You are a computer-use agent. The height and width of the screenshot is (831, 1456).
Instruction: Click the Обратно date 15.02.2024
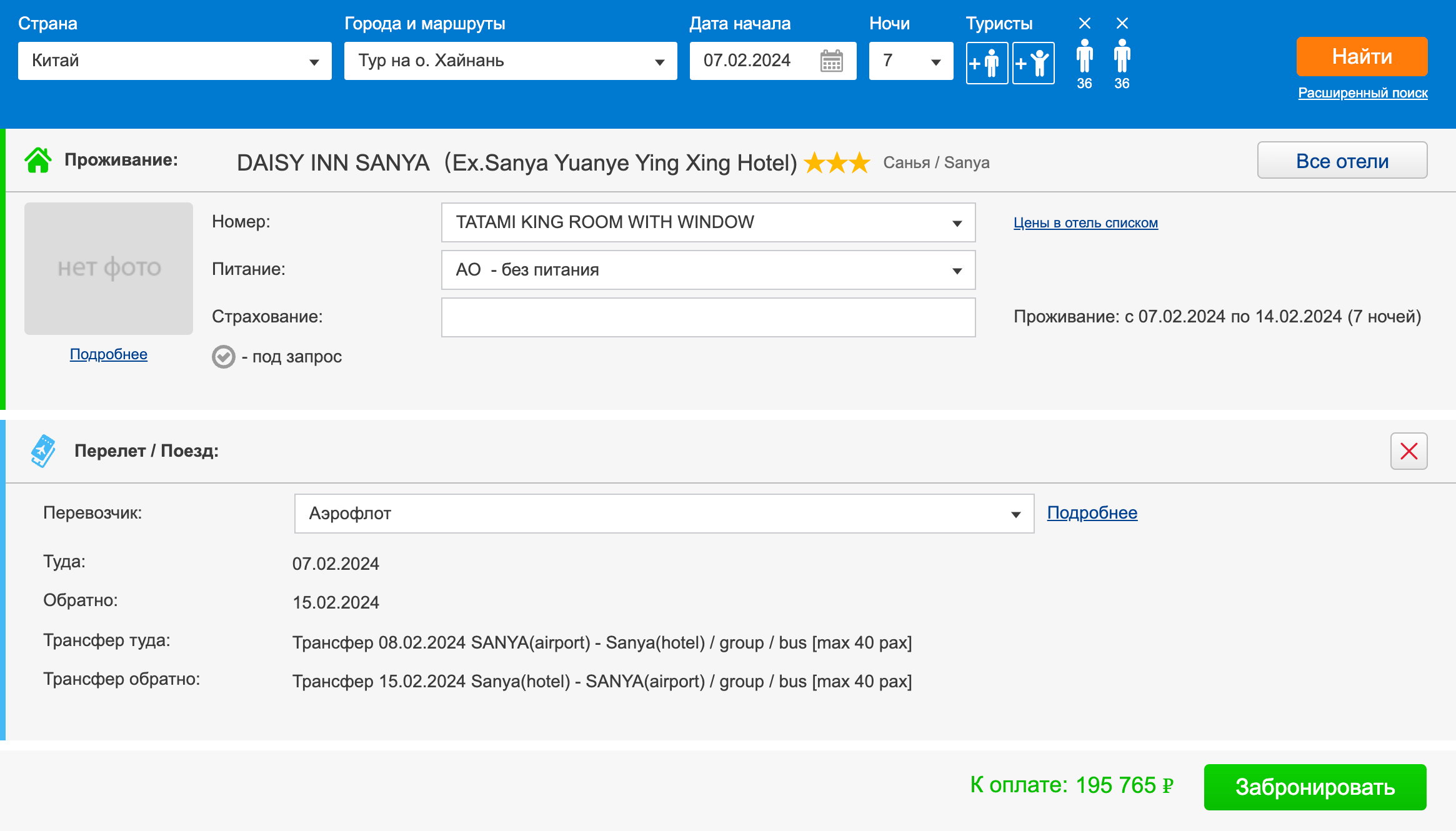tap(336, 602)
